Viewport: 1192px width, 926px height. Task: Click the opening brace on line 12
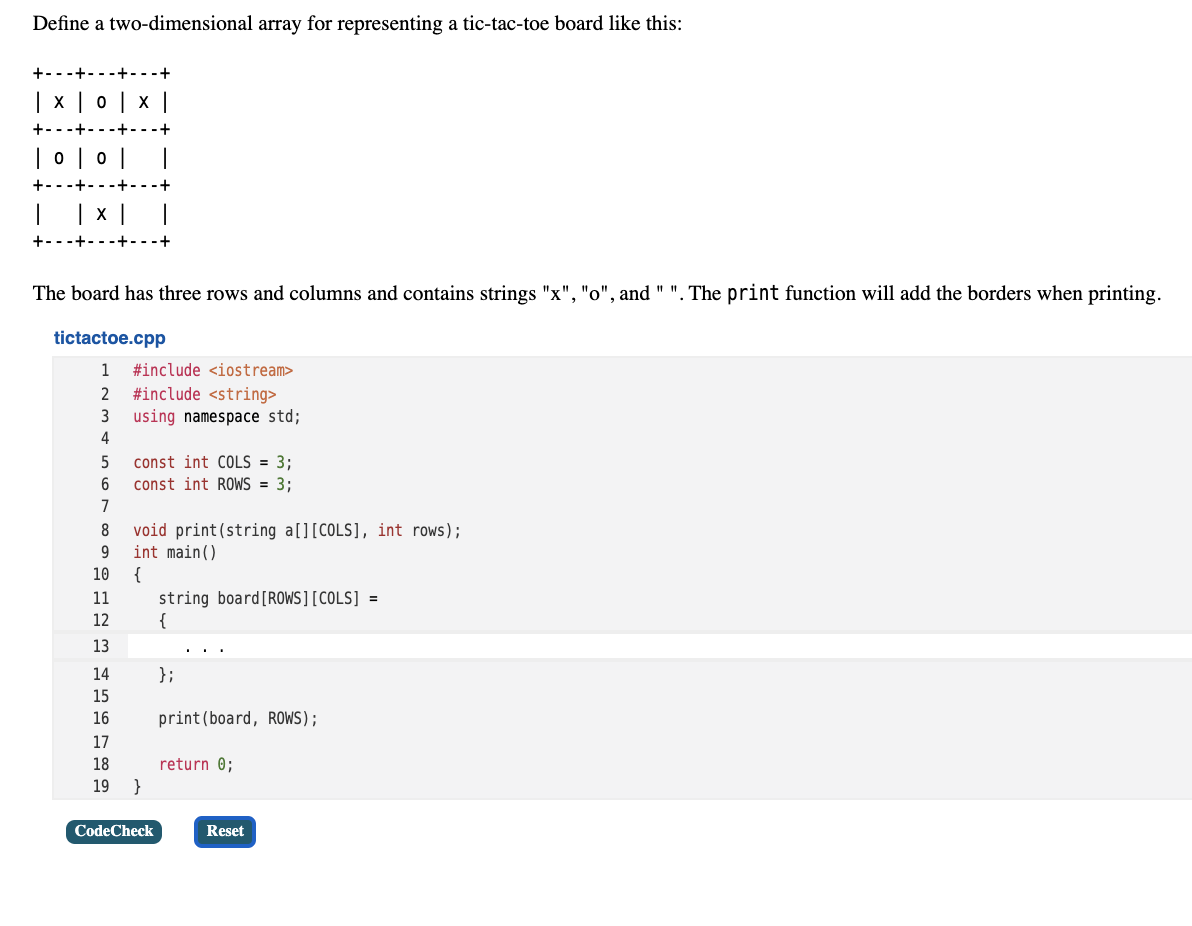163,620
